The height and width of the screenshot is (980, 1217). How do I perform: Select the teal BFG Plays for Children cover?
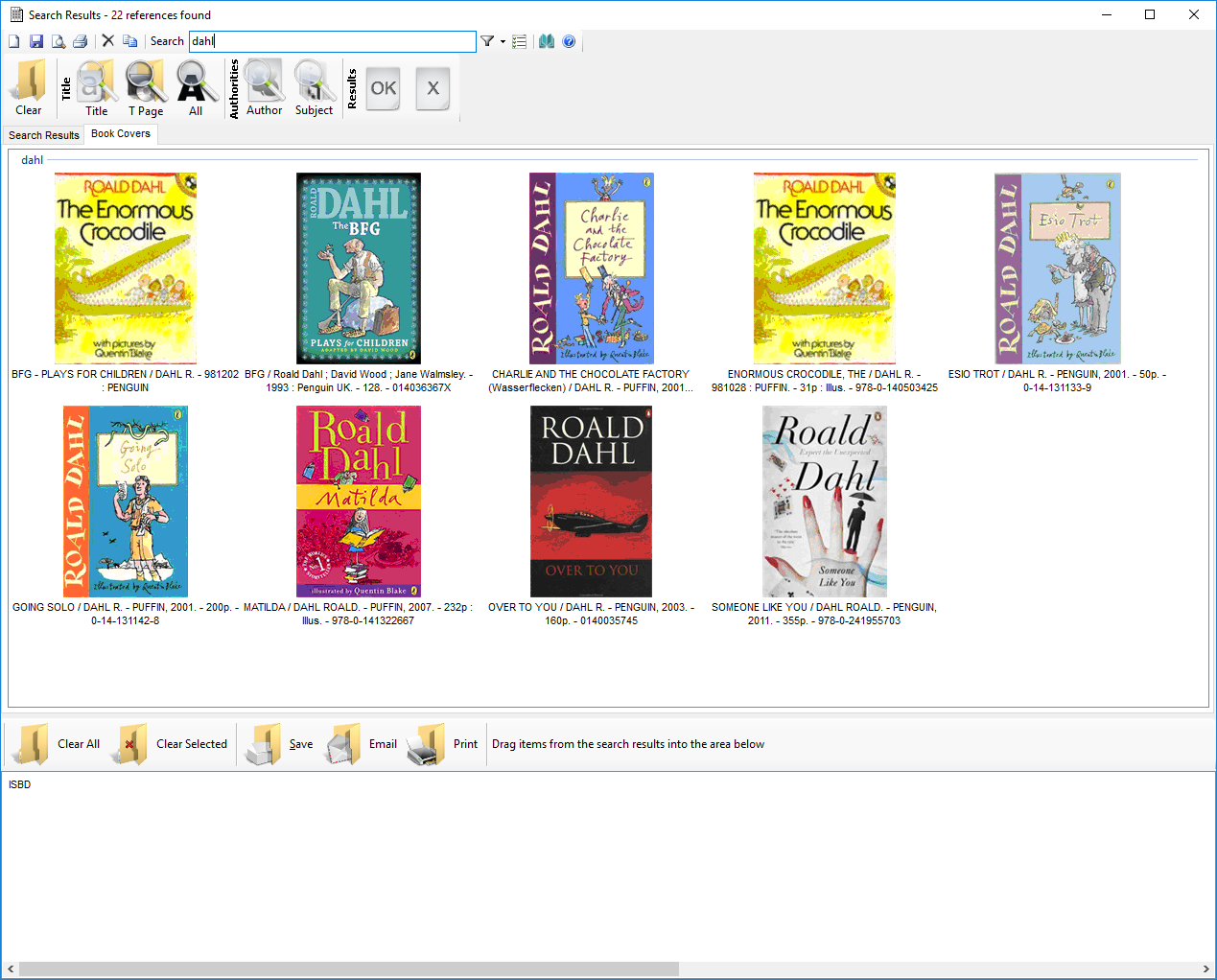[359, 268]
